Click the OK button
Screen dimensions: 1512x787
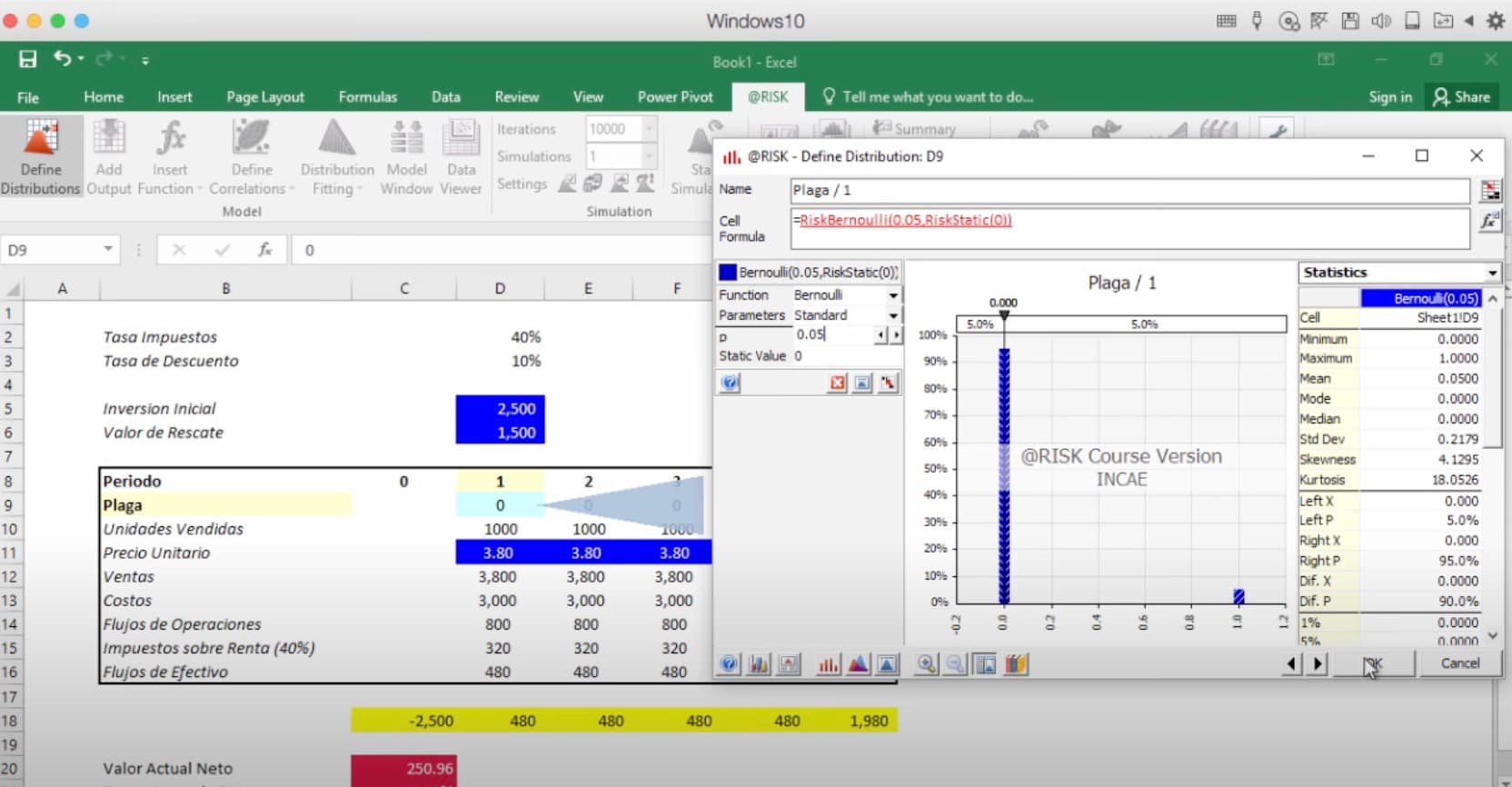pos(1373,663)
